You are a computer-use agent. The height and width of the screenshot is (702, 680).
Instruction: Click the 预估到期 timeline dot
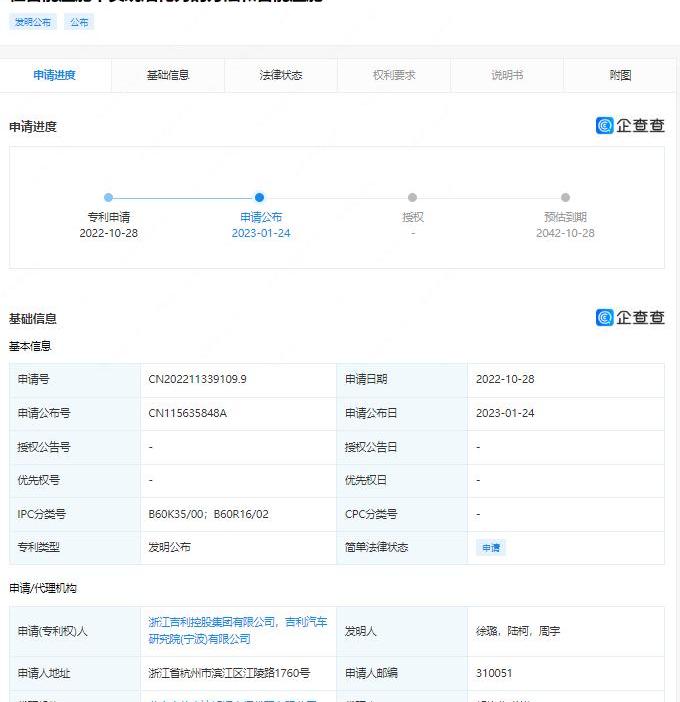coord(565,197)
